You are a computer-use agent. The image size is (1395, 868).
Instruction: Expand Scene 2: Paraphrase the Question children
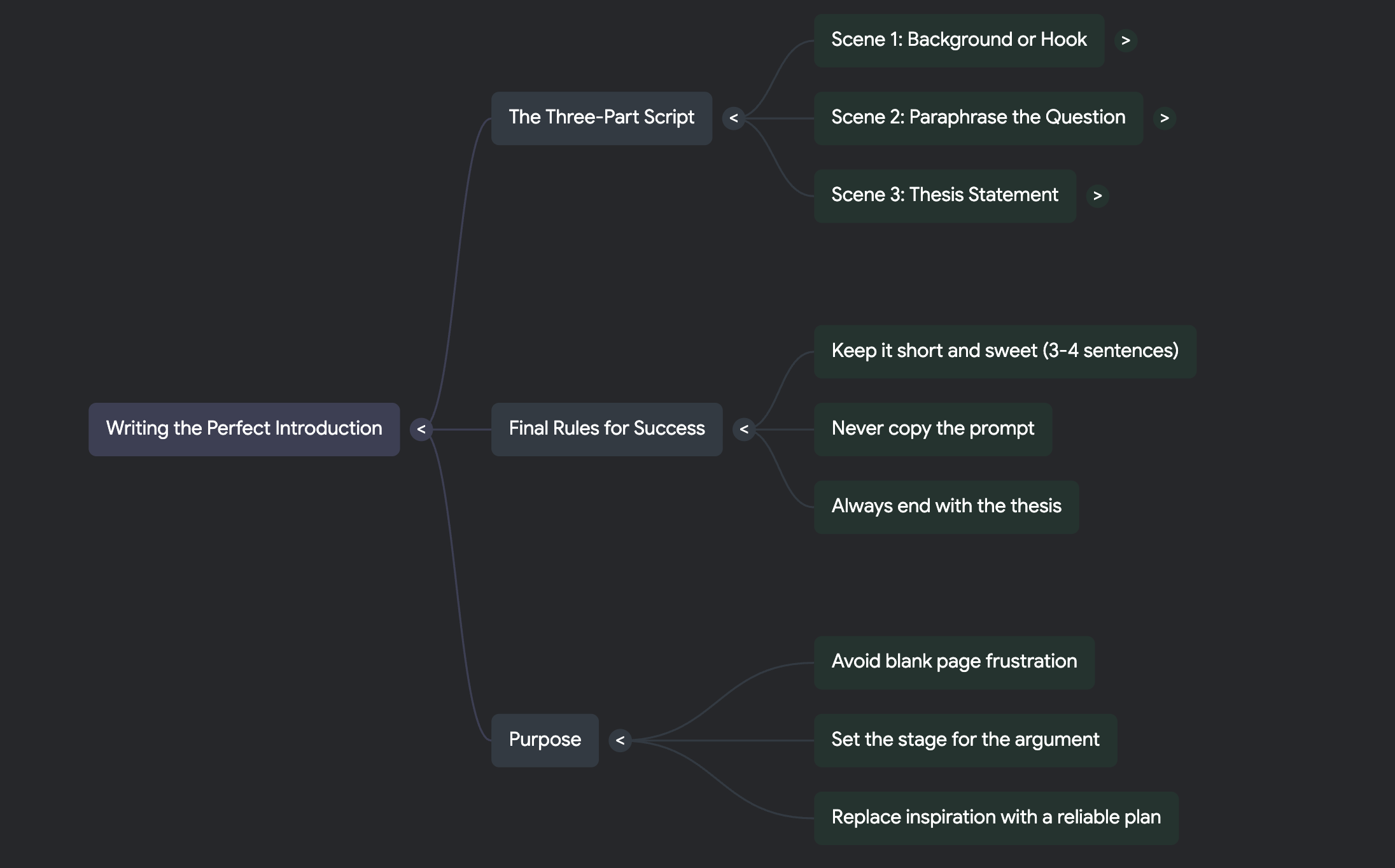pos(1165,118)
